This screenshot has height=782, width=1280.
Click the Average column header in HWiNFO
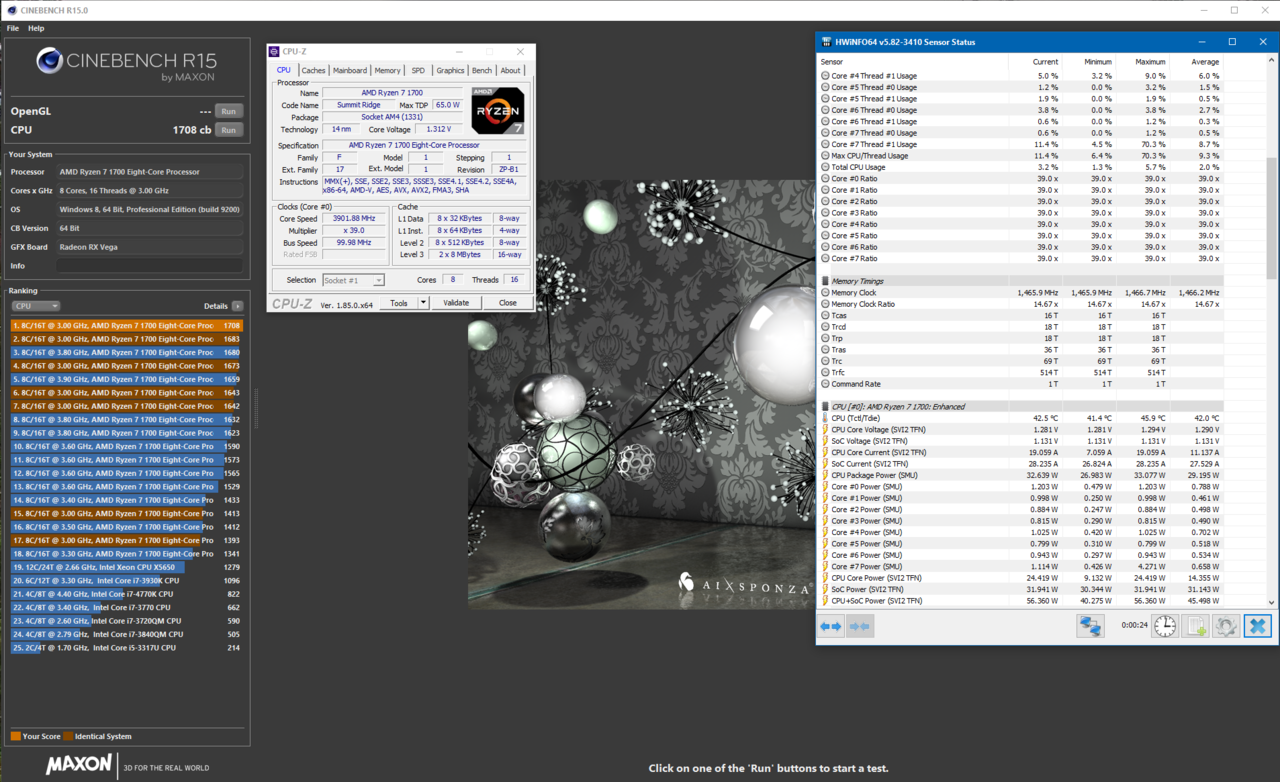pyautogui.click(x=1206, y=62)
